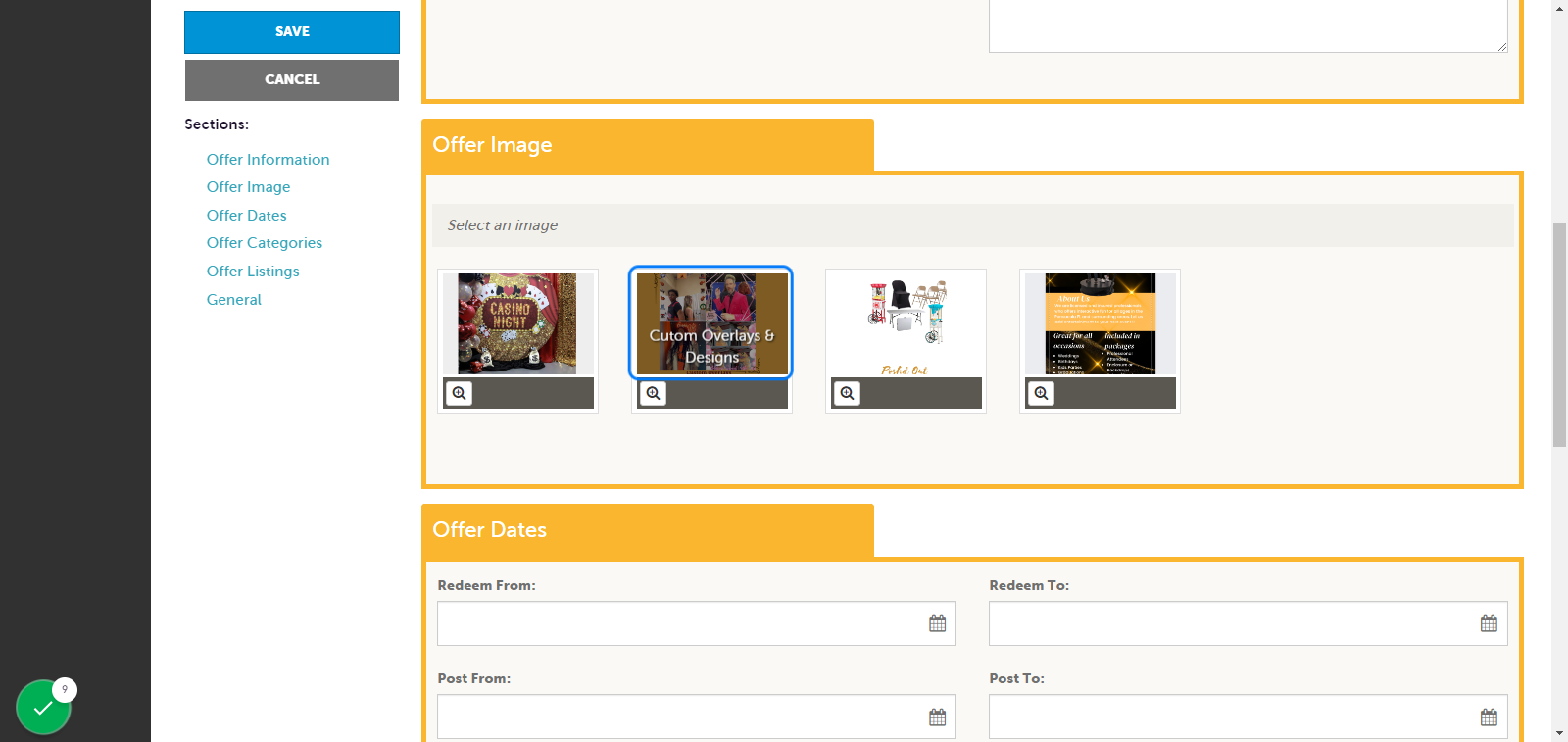Choose the black and orange flyer thumbnail
This screenshot has height=742, width=1568.
pos(1100,323)
